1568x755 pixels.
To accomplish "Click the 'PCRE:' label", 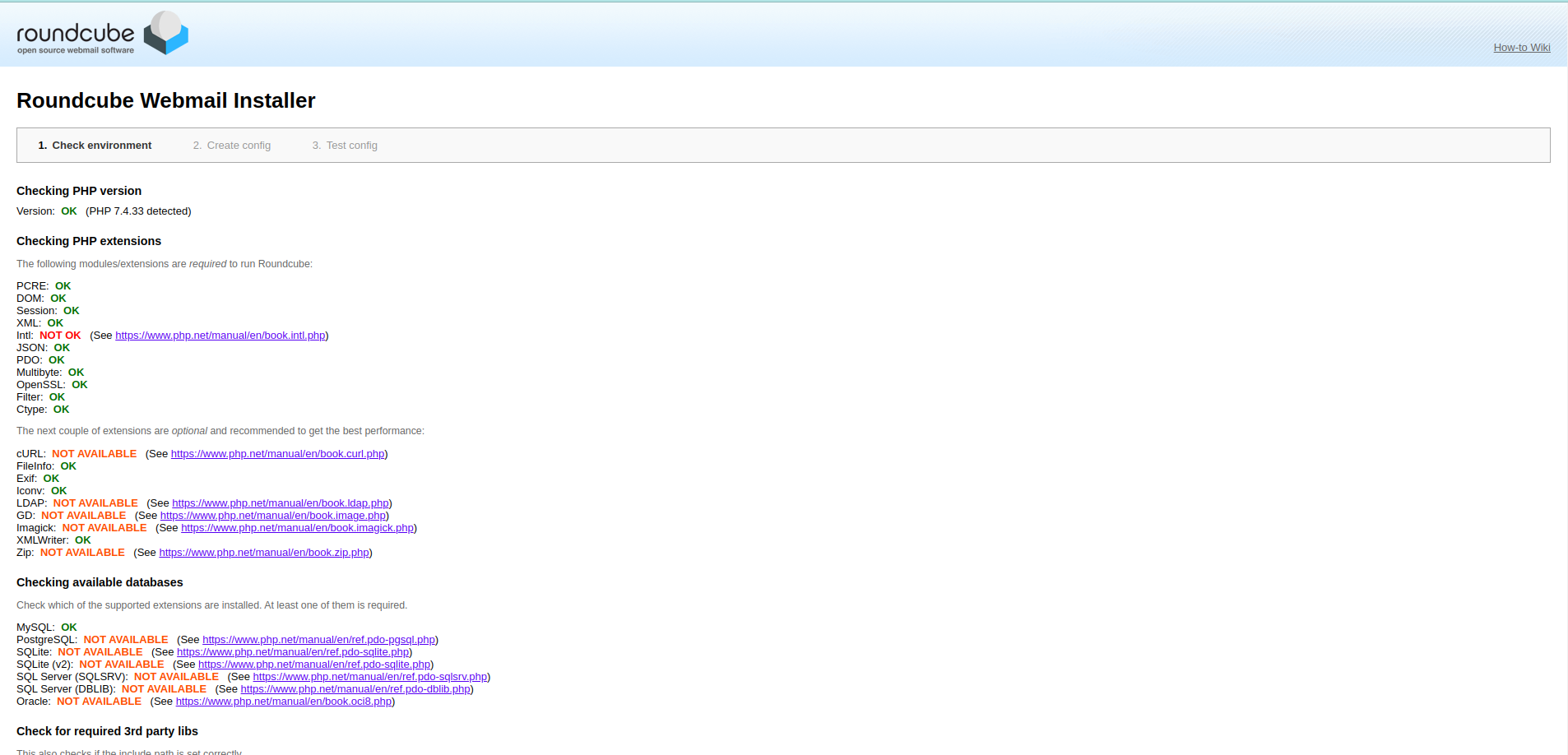I will 33,286.
